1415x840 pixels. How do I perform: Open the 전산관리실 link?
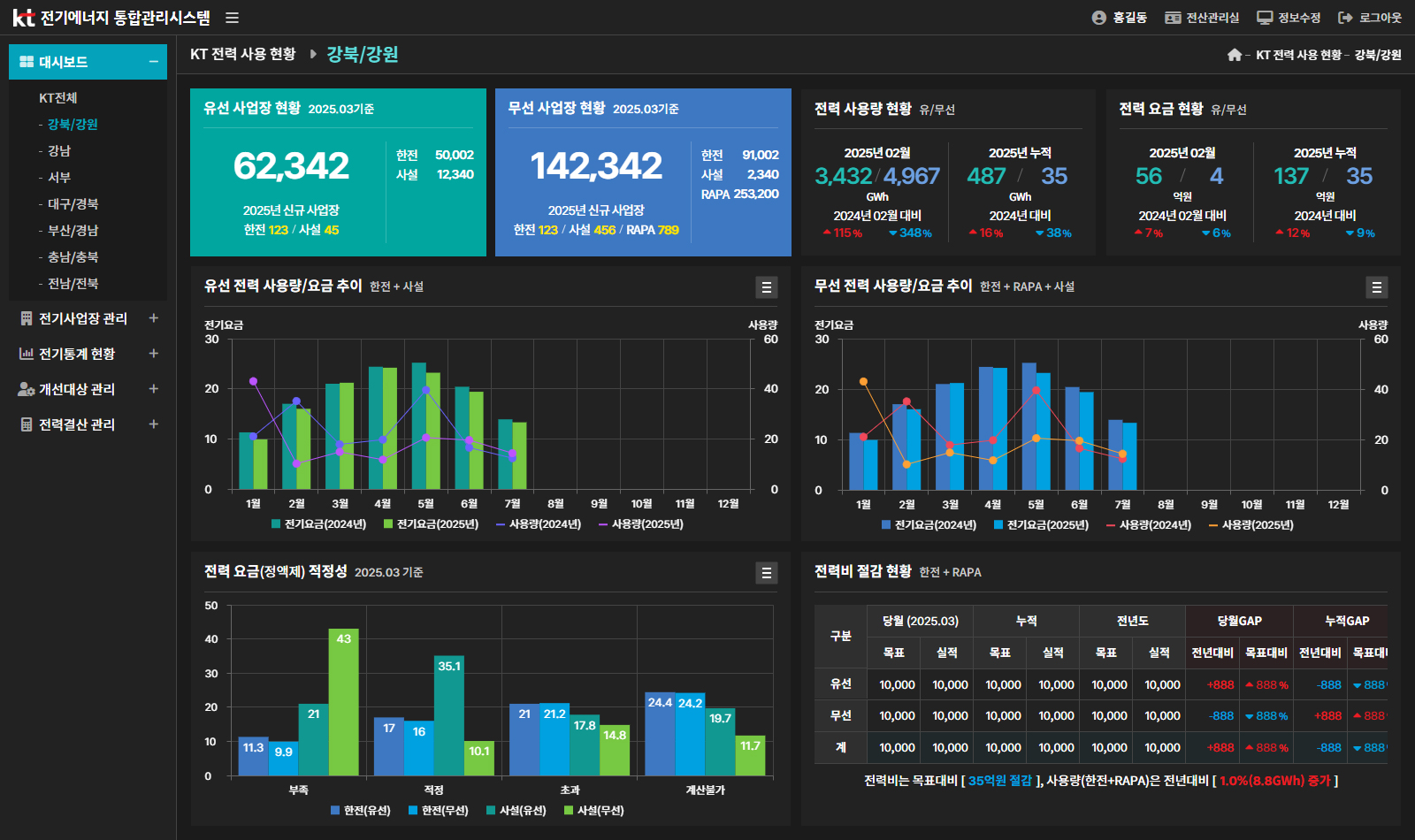1212,18
